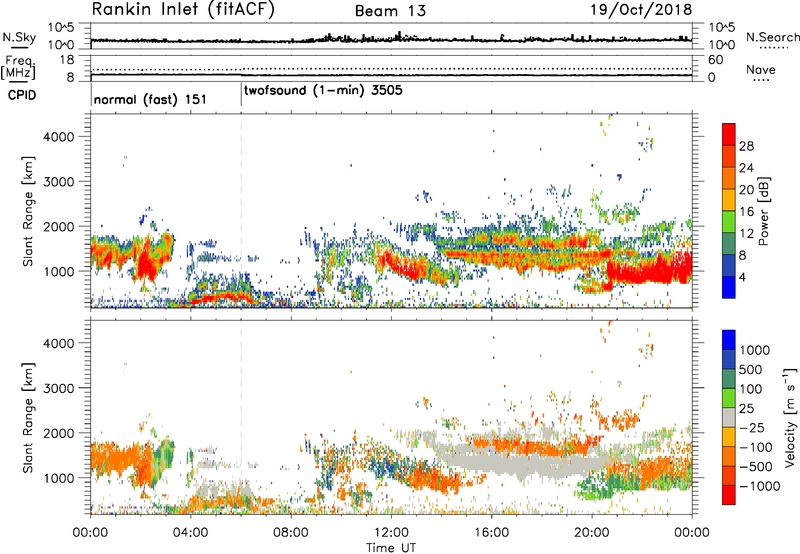
Task: Click the 'twofsound (1-min) 3505' mode label
Action: click(x=323, y=91)
